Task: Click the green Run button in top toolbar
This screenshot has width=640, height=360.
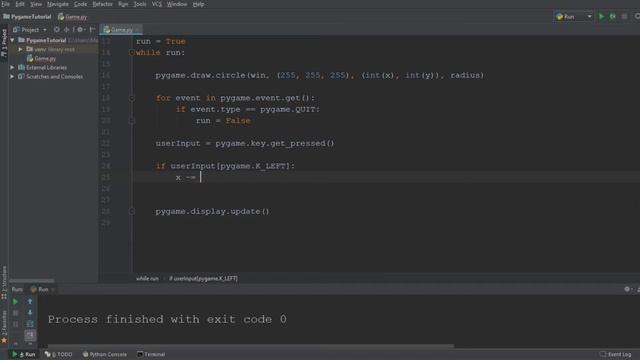Action: pos(601,17)
